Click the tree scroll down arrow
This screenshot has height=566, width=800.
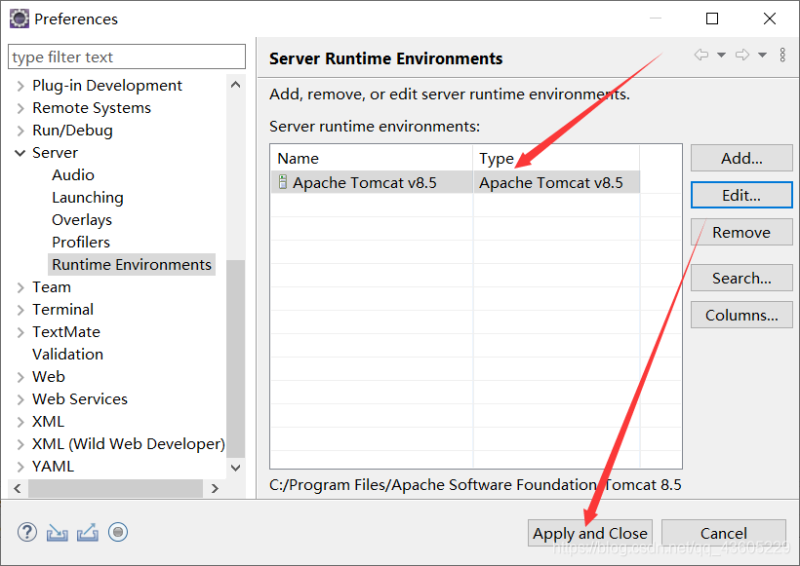pos(236,467)
